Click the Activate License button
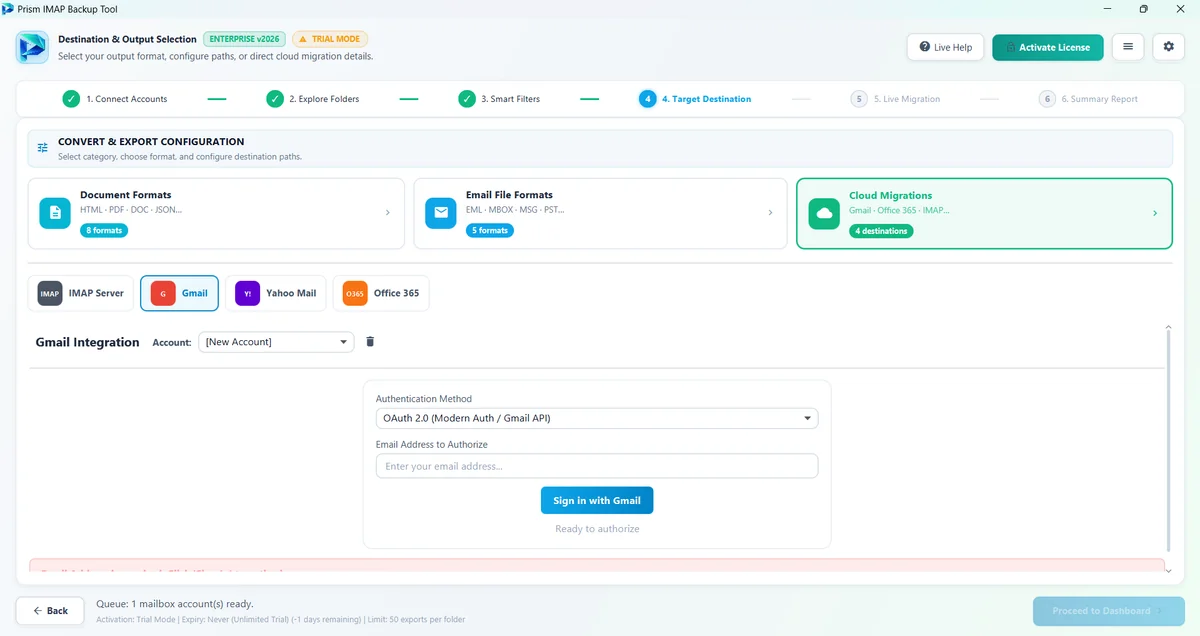The height and width of the screenshot is (636, 1200). (x=1048, y=47)
